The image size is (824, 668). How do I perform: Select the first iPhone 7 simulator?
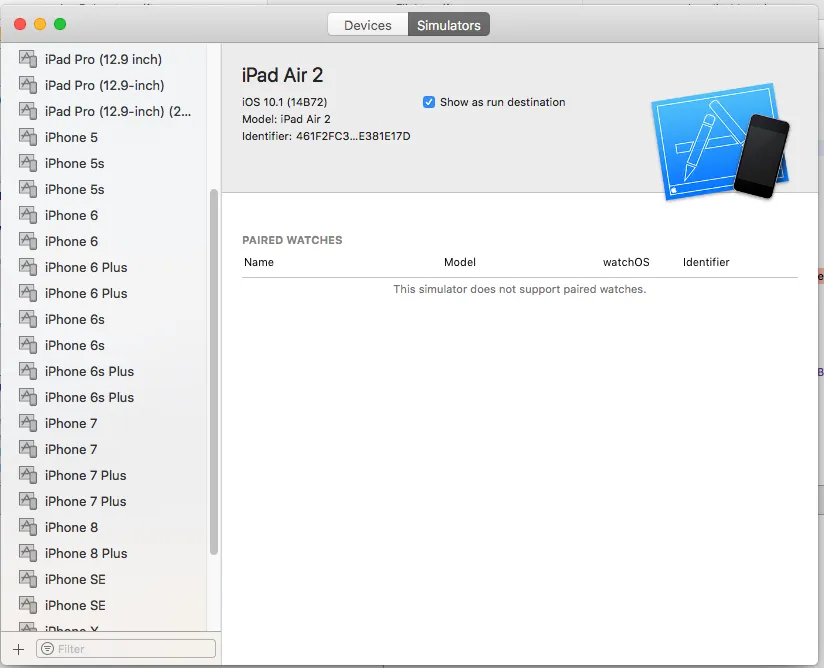coord(71,423)
